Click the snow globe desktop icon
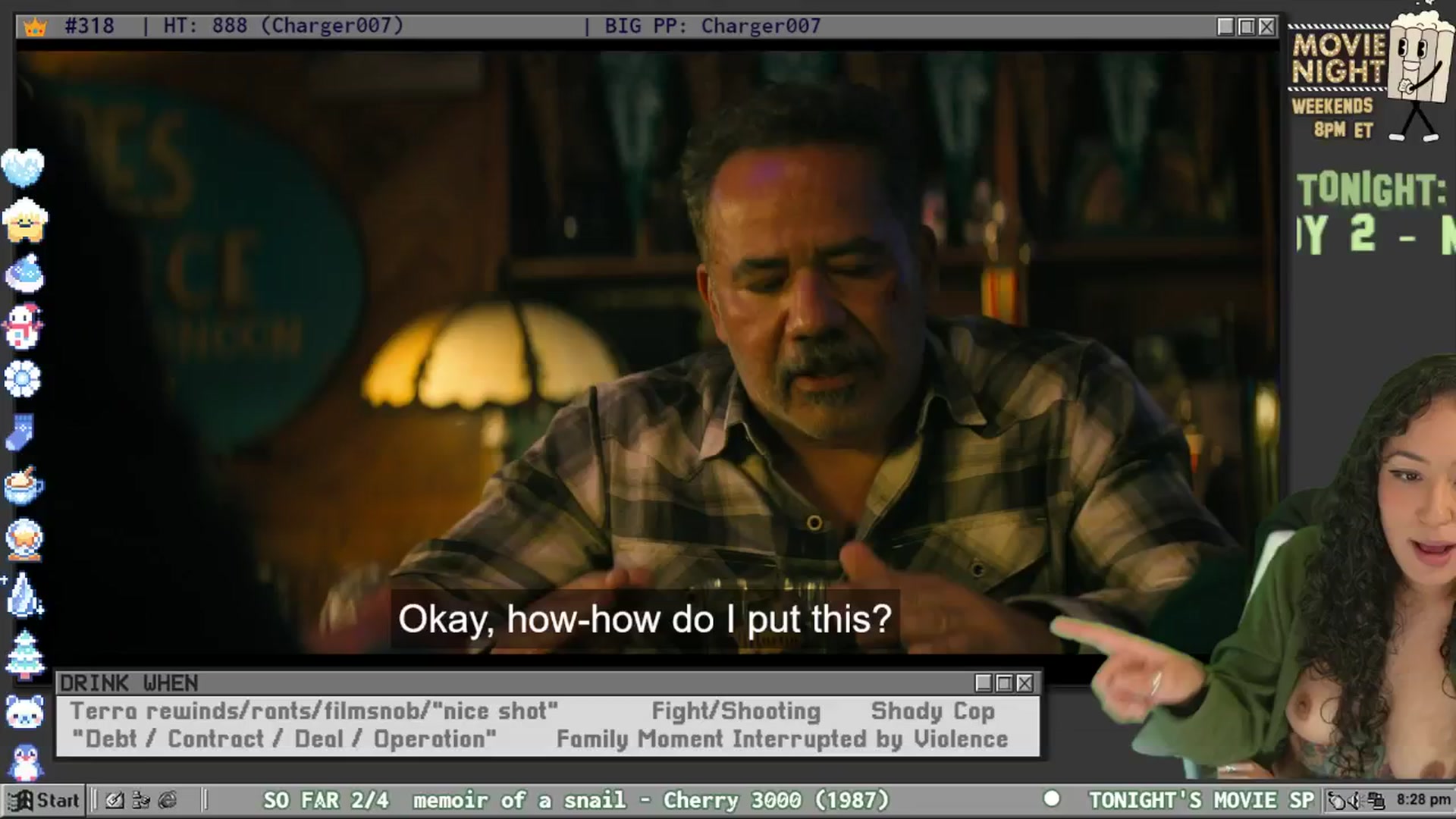1456x819 pixels. [25, 539]
